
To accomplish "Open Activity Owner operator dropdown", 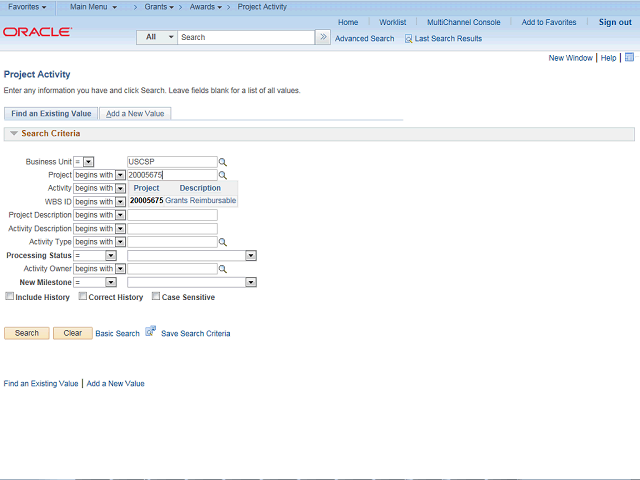I will click(x=120, y=269).
